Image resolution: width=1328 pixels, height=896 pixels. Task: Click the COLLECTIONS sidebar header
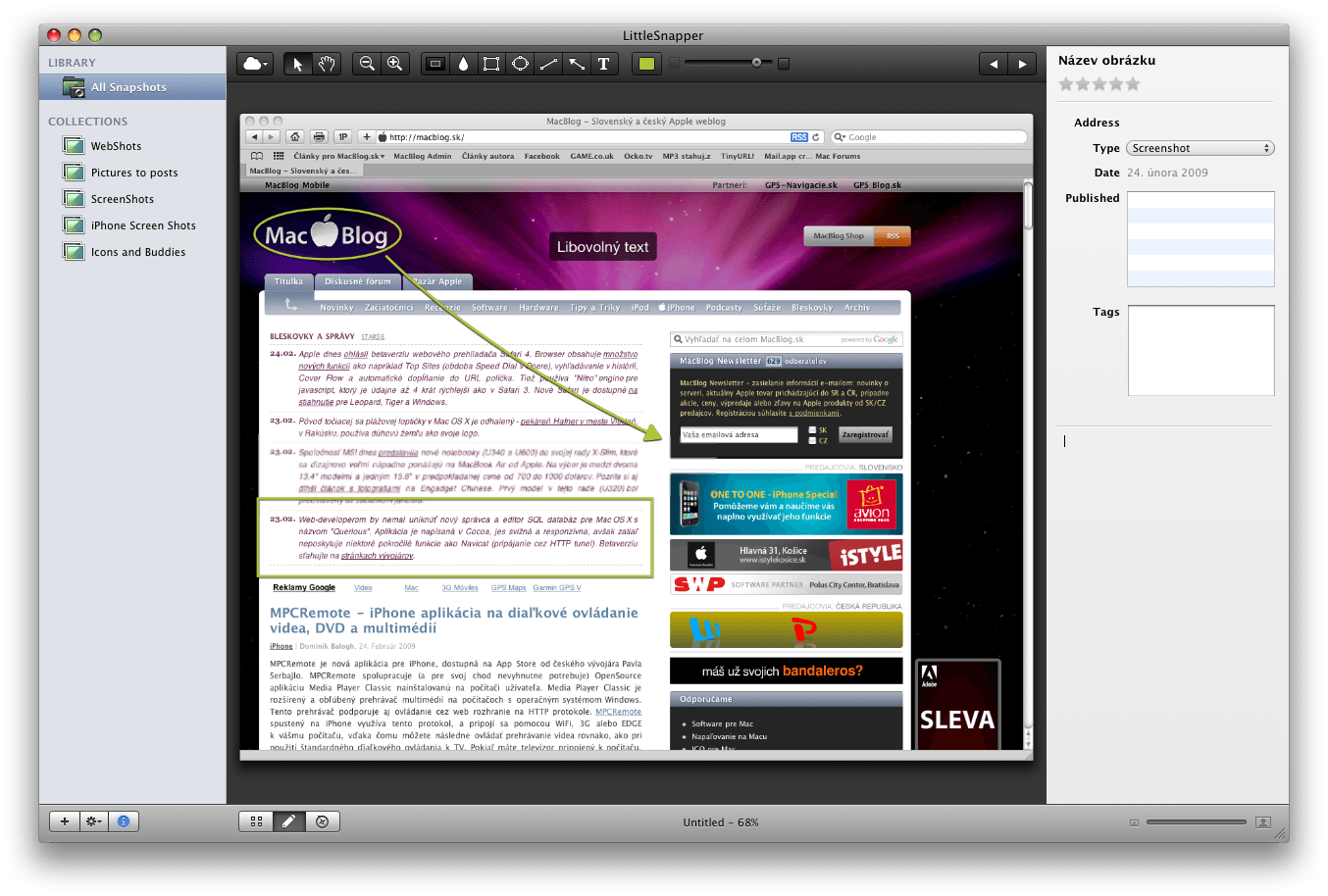point(87,122)
